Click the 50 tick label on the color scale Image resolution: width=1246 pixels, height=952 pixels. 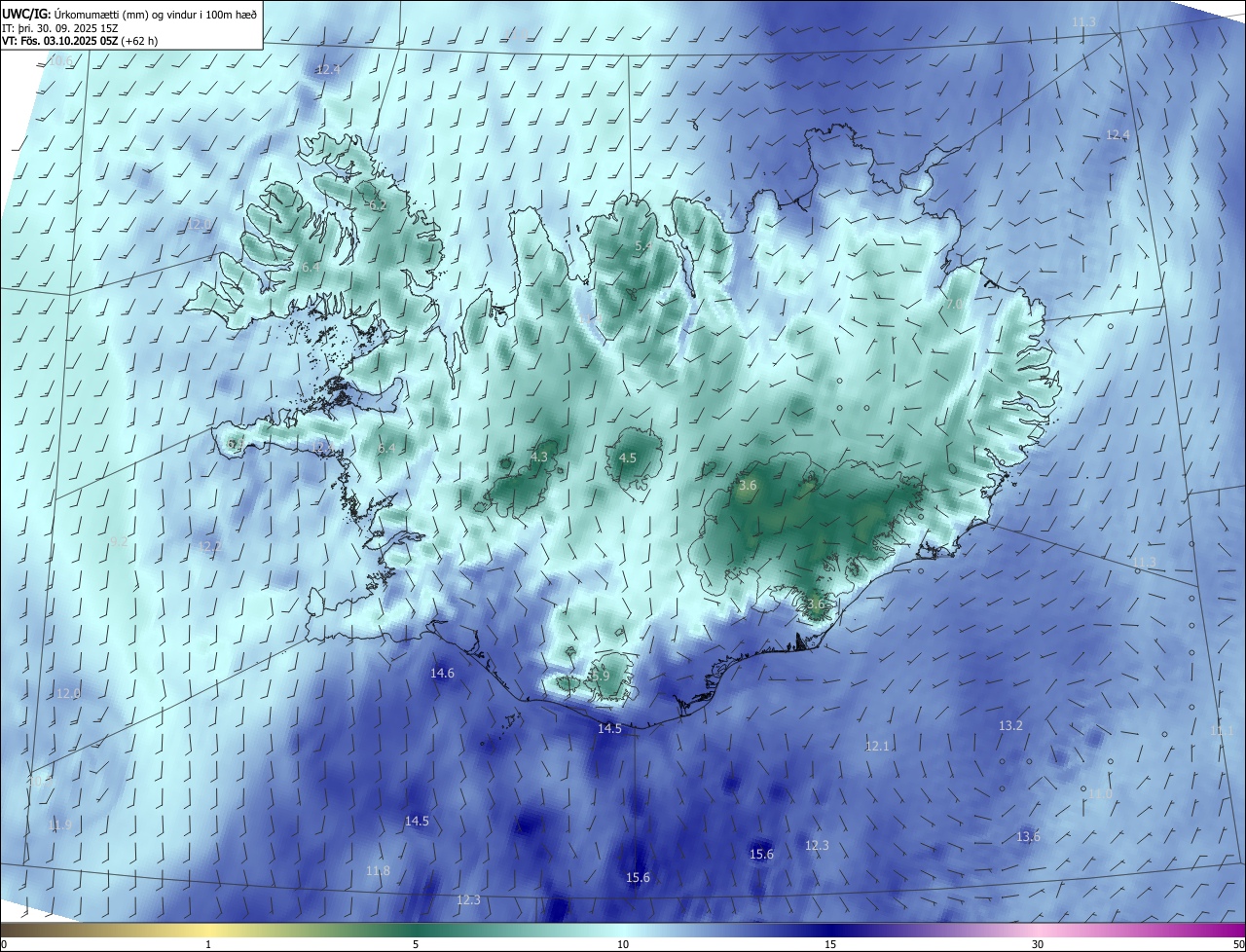point(1238,944)
